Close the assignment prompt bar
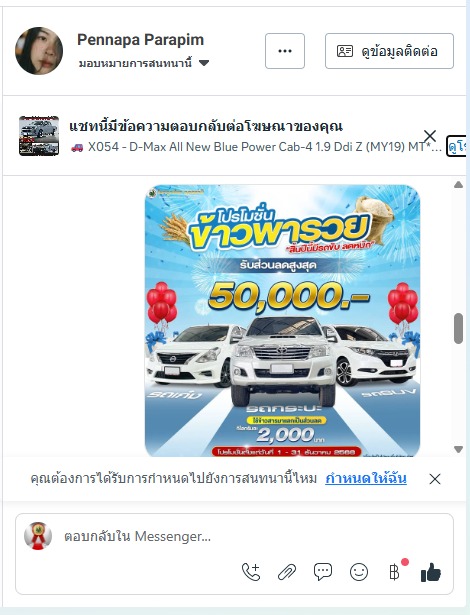The width and height of the screenshot is (470, 615). click(435, 479)
